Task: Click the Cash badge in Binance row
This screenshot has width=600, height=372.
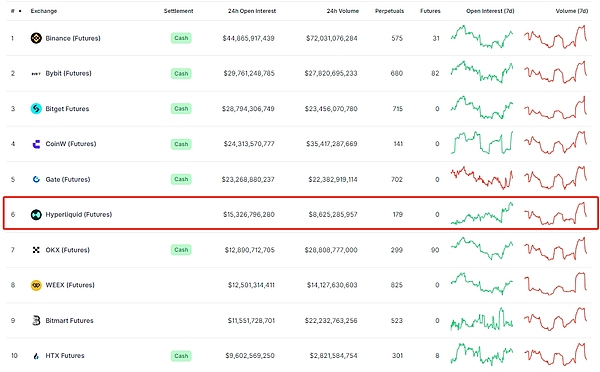Action: point(181,38)
